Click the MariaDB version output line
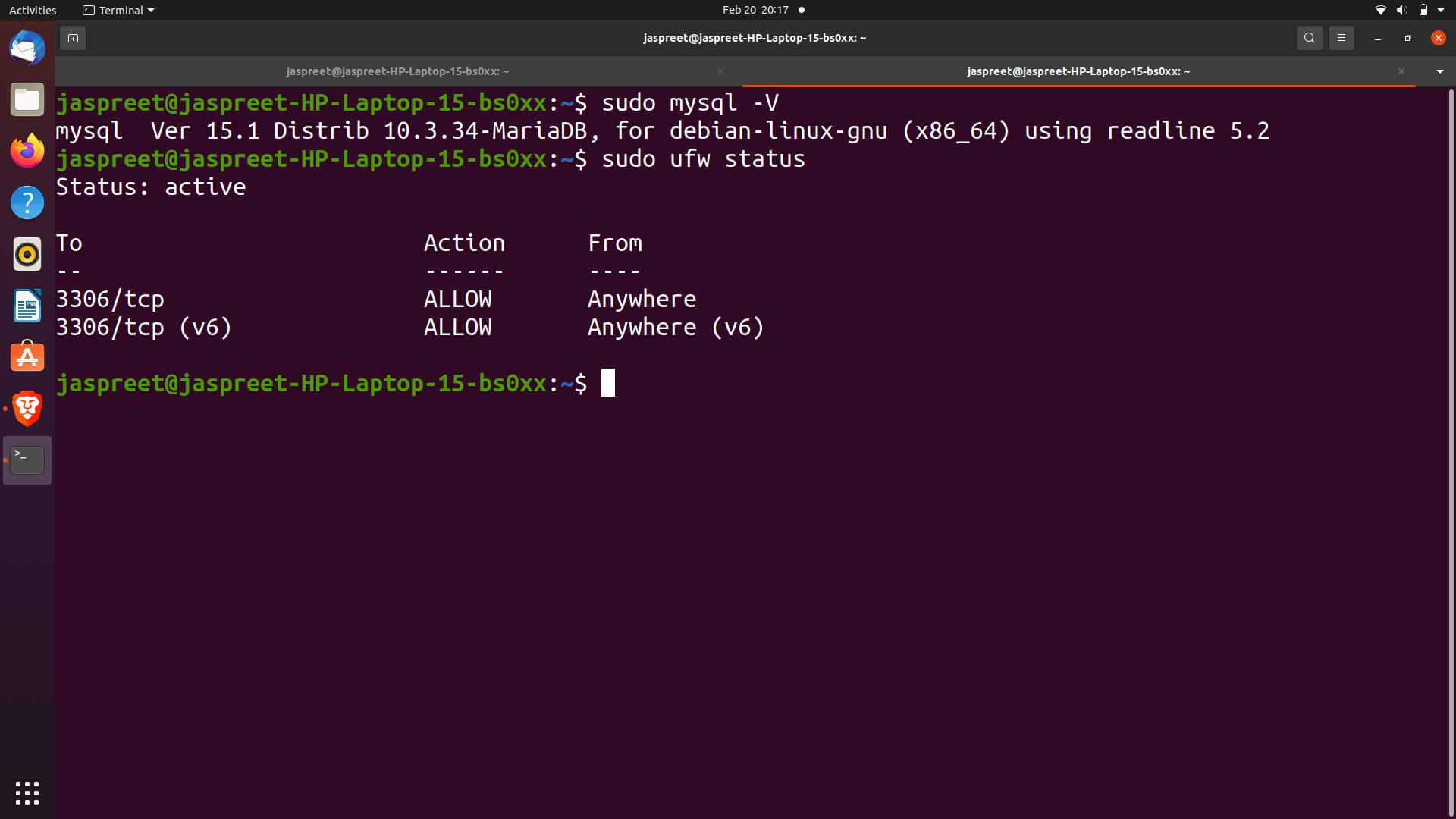This screenshot has width=1456, height=819. tap(662, 131)
